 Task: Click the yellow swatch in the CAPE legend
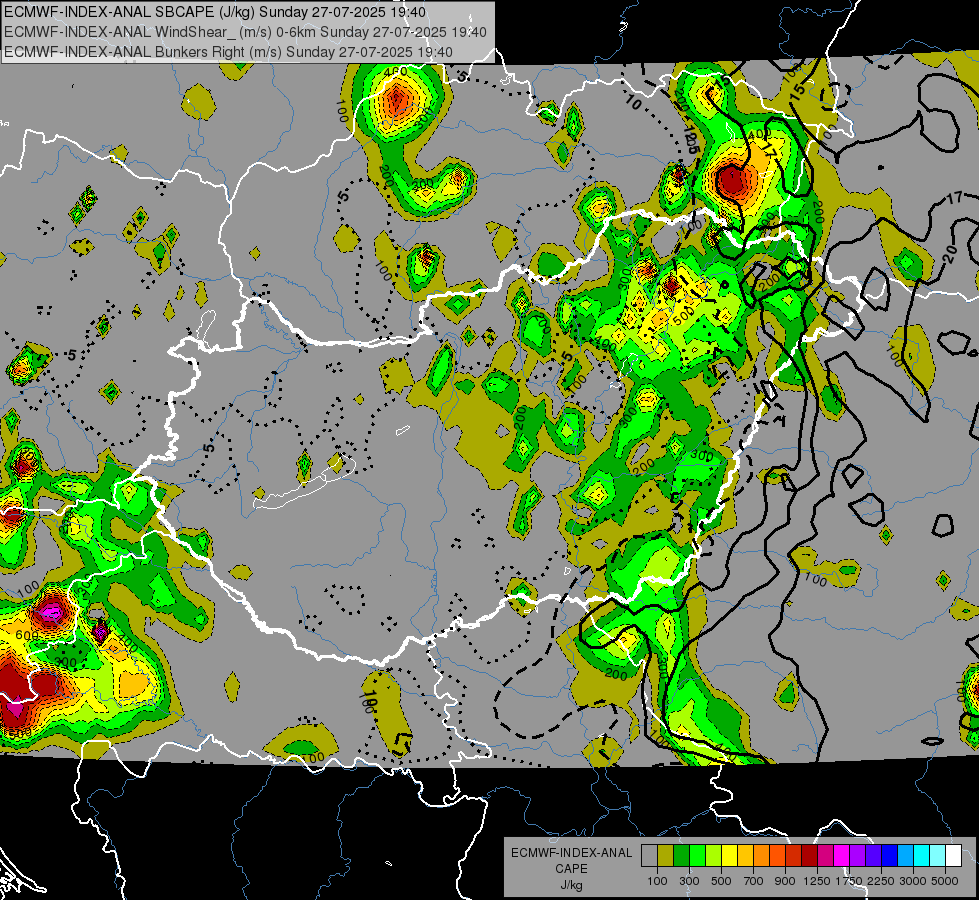click(729, 855)
